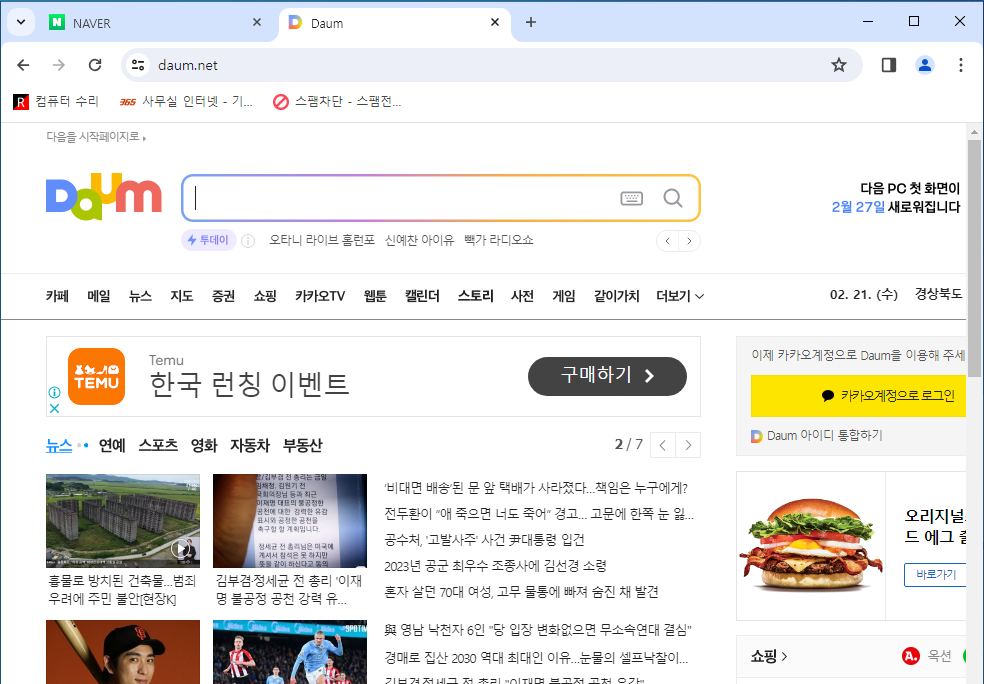
Task: Select the 자동차 news tab
Action: 250,446
